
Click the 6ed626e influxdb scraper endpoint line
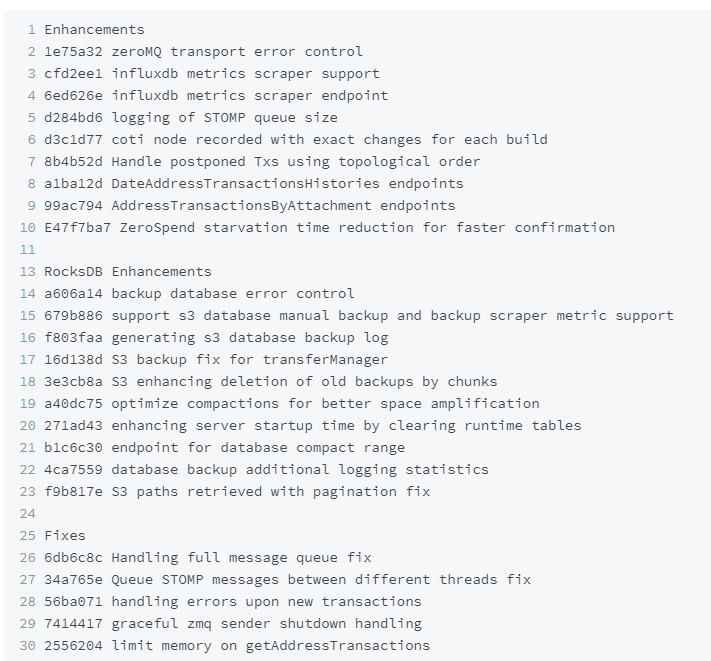(x=216, y=96)
